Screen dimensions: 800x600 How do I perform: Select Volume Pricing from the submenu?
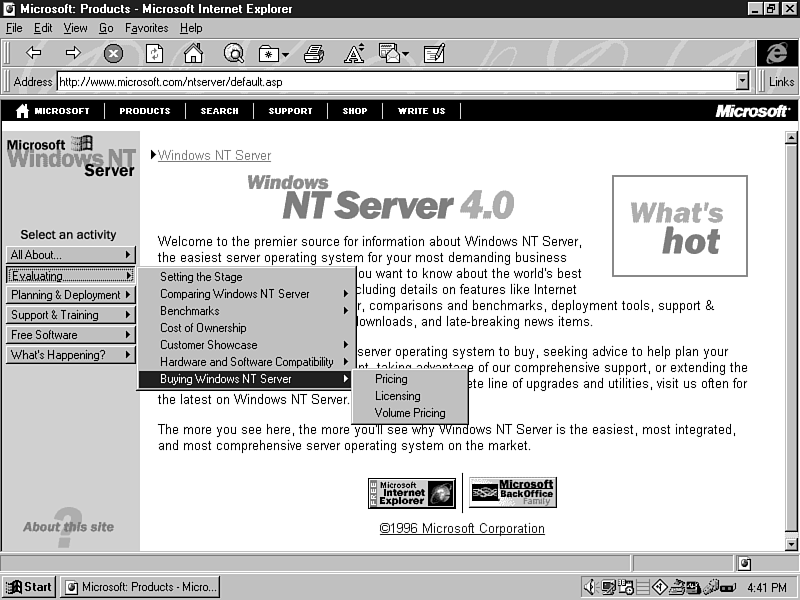410,413
